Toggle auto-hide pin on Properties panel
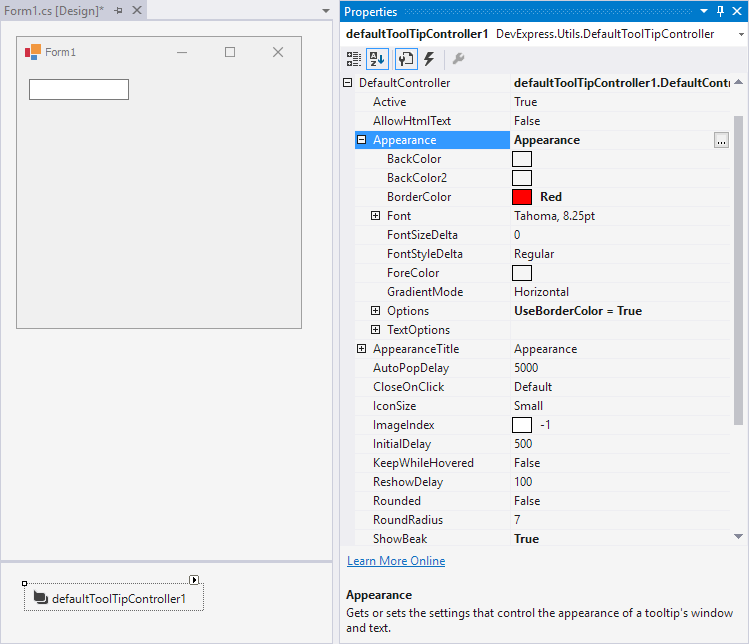Image resolution: width=749 pixels, height=644 pixels. pos(720,11)
